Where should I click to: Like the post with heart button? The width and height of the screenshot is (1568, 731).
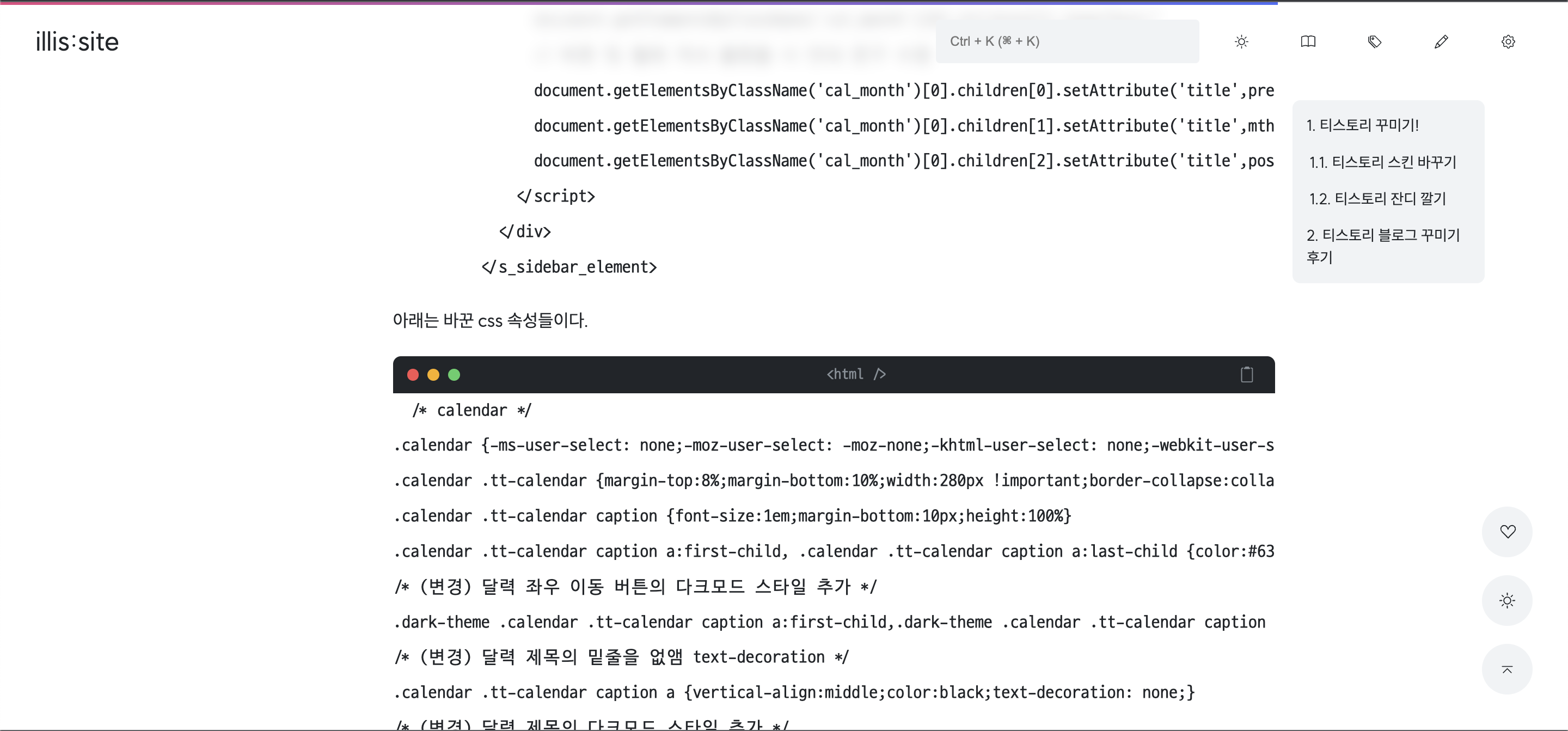pyautogui.click(x=1507, y=531)
